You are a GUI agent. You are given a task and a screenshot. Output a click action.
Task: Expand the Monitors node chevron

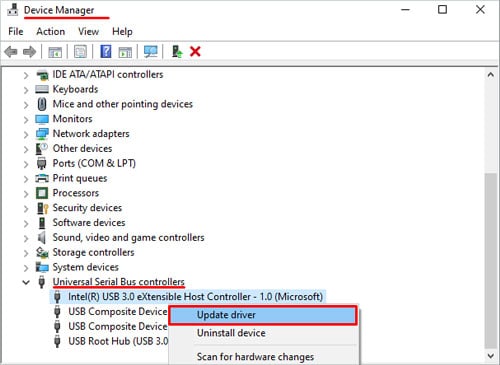26,120
